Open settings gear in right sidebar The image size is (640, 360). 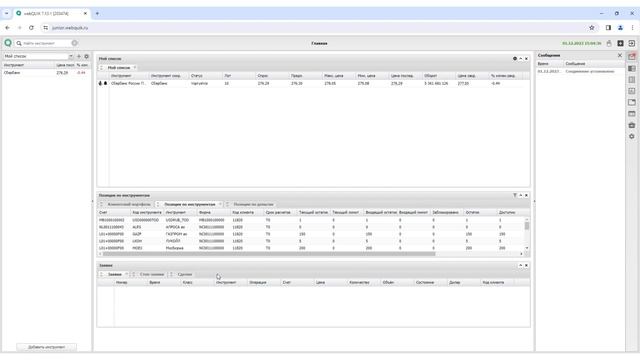point(632,136)
